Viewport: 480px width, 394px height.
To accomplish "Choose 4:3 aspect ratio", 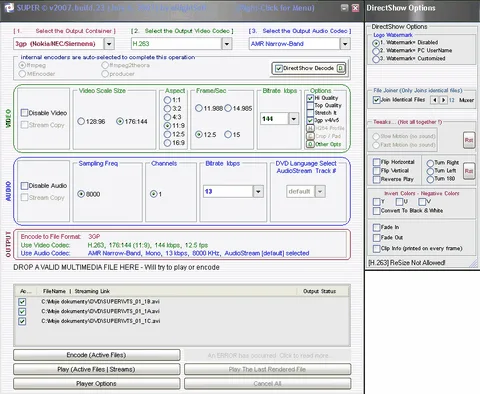I will 168,117.
